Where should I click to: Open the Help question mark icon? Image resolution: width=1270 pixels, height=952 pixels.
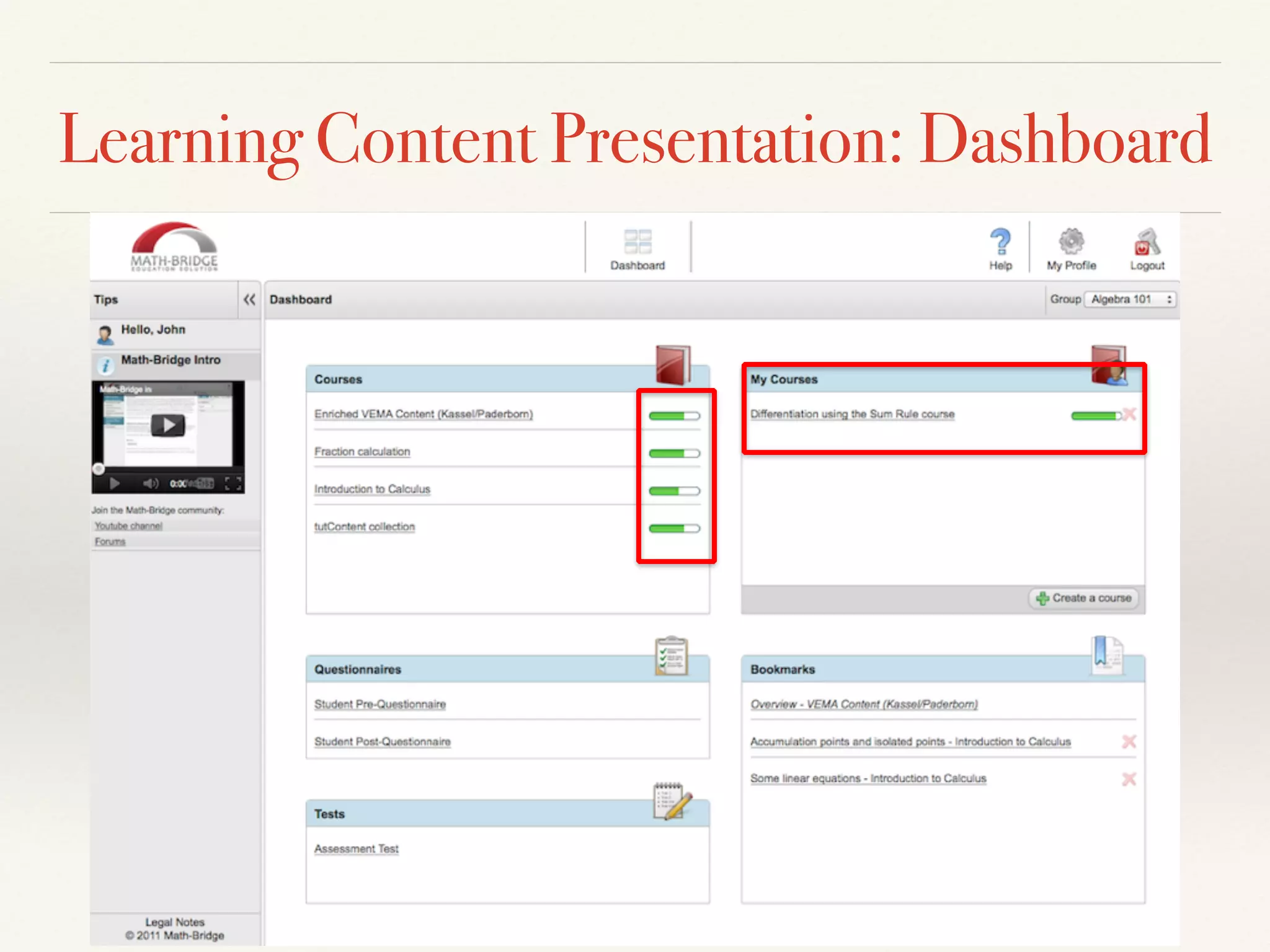point(1000,242)
